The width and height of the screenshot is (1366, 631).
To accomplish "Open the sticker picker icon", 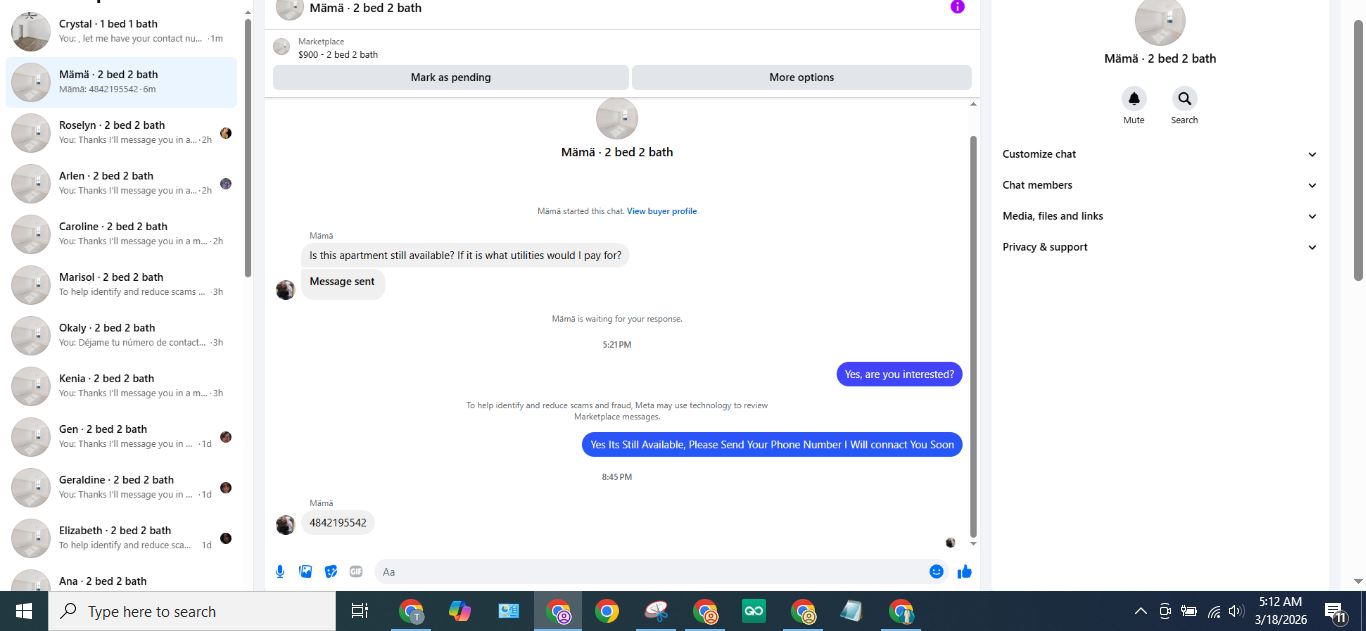I will (x=331, y=572).
